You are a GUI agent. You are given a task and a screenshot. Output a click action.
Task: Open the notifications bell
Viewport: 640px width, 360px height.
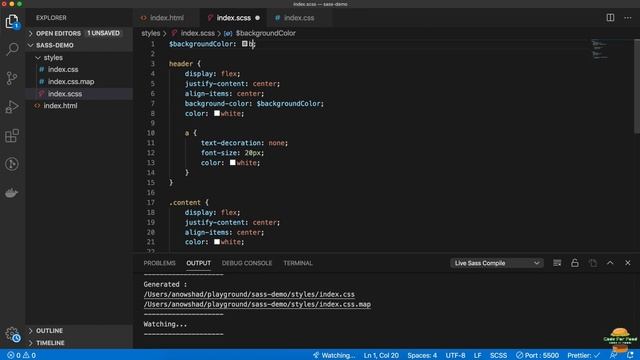[x=631, y=356]
